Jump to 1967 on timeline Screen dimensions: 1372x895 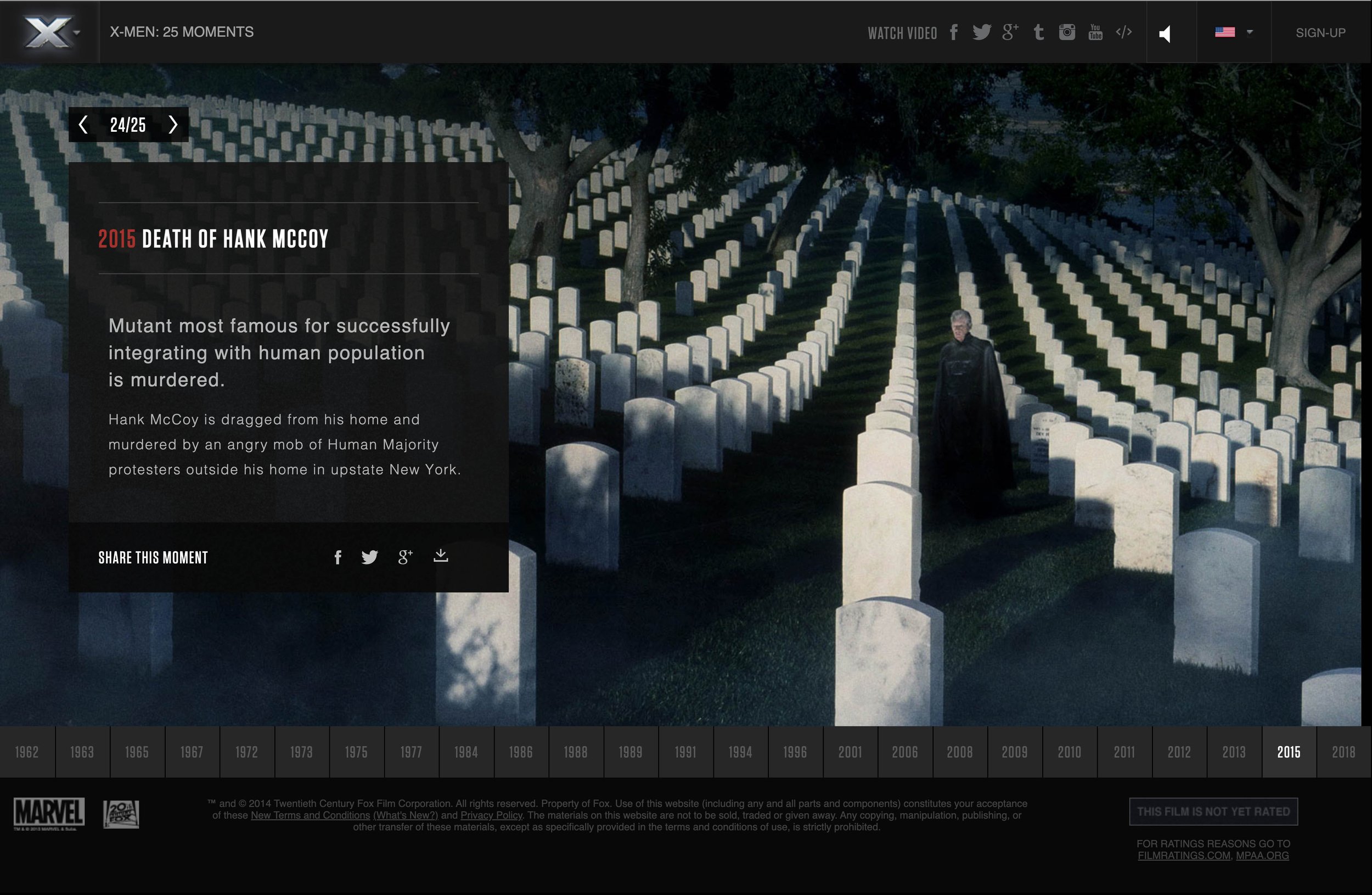pos(192,752)
